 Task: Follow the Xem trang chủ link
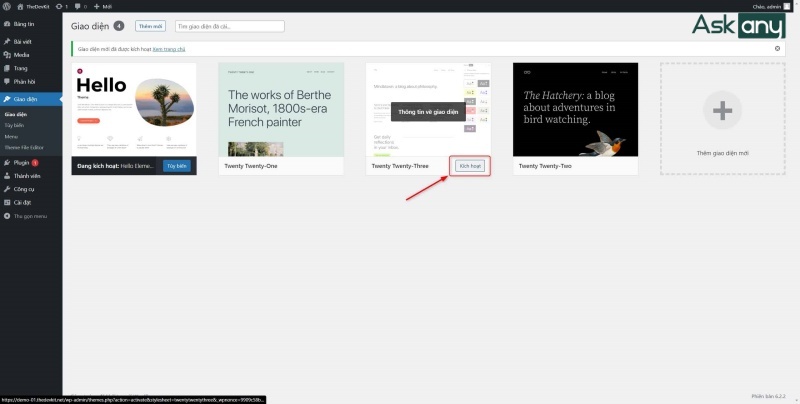click(169, 49)
